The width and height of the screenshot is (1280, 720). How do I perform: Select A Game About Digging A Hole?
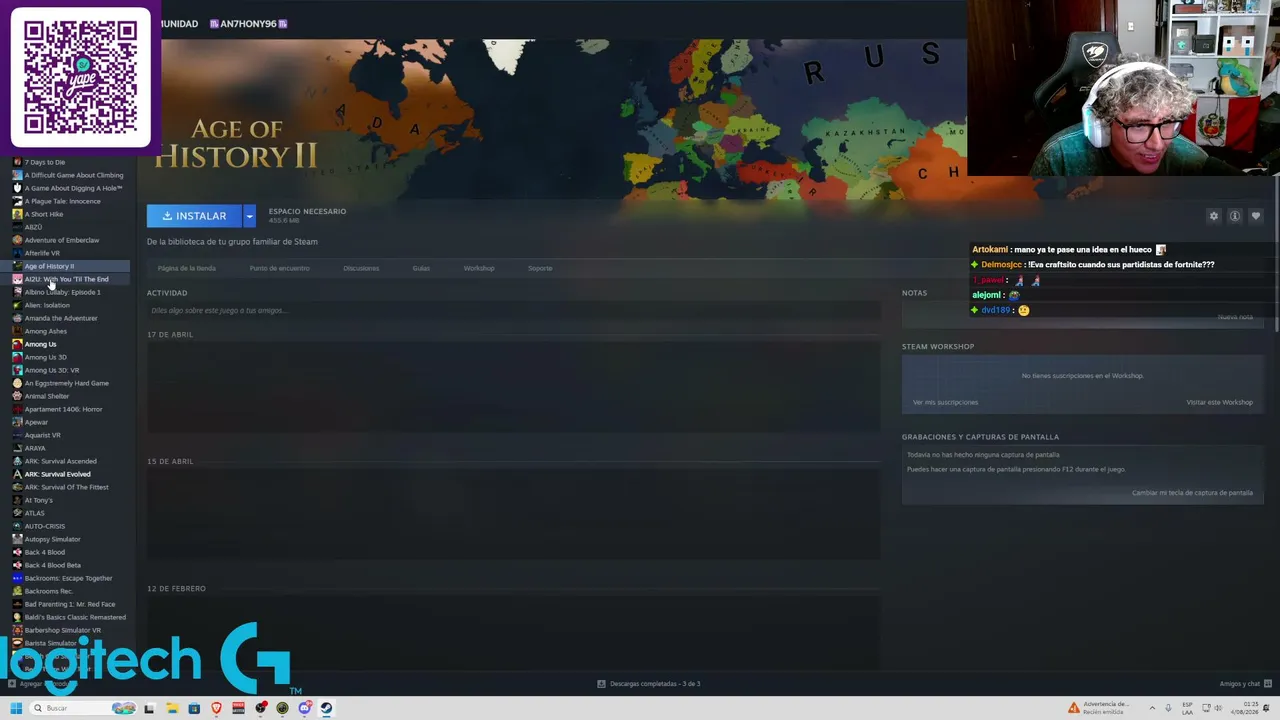[x=73, y=188]
